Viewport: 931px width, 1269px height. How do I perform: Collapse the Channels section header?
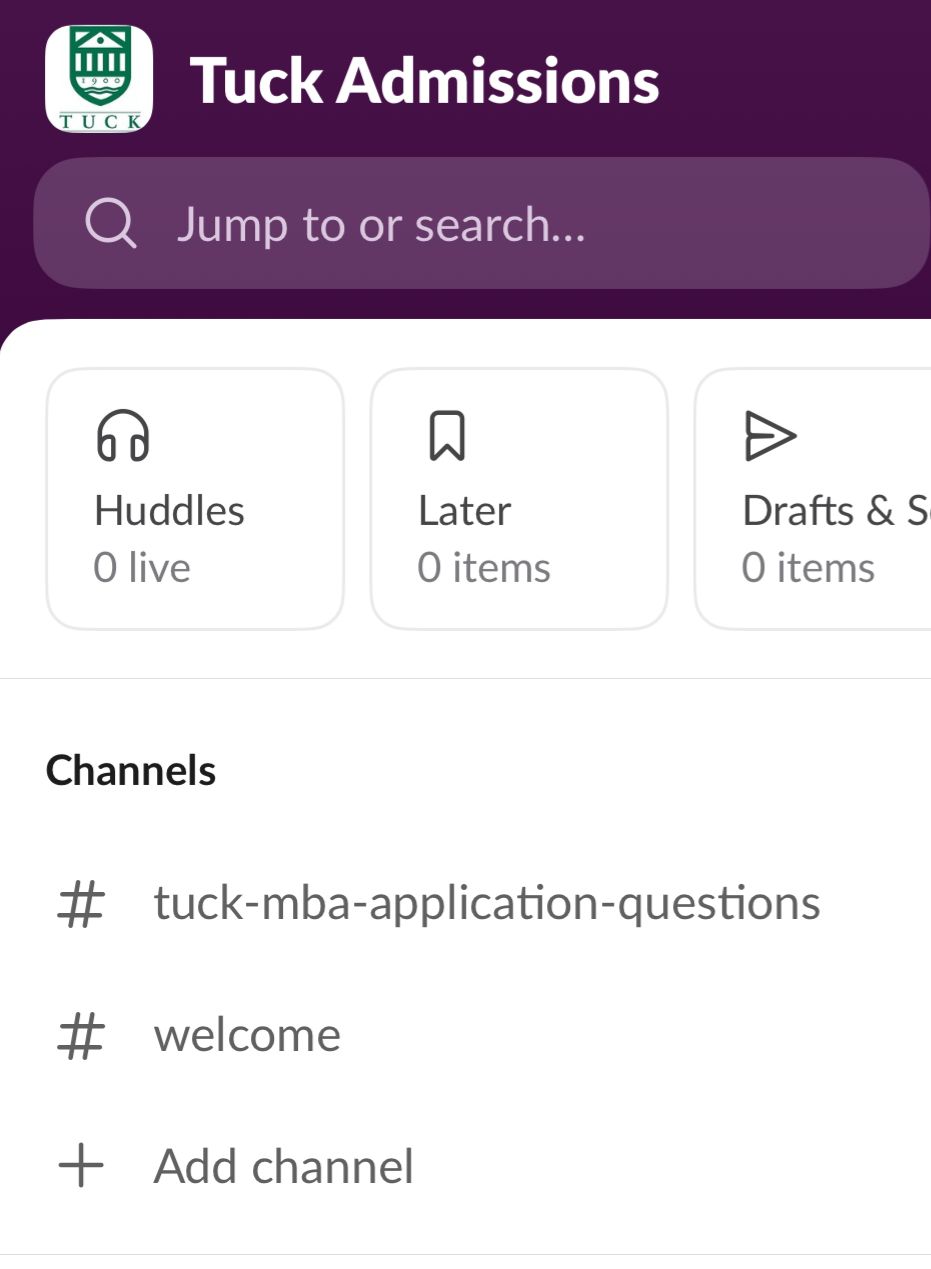131,770
